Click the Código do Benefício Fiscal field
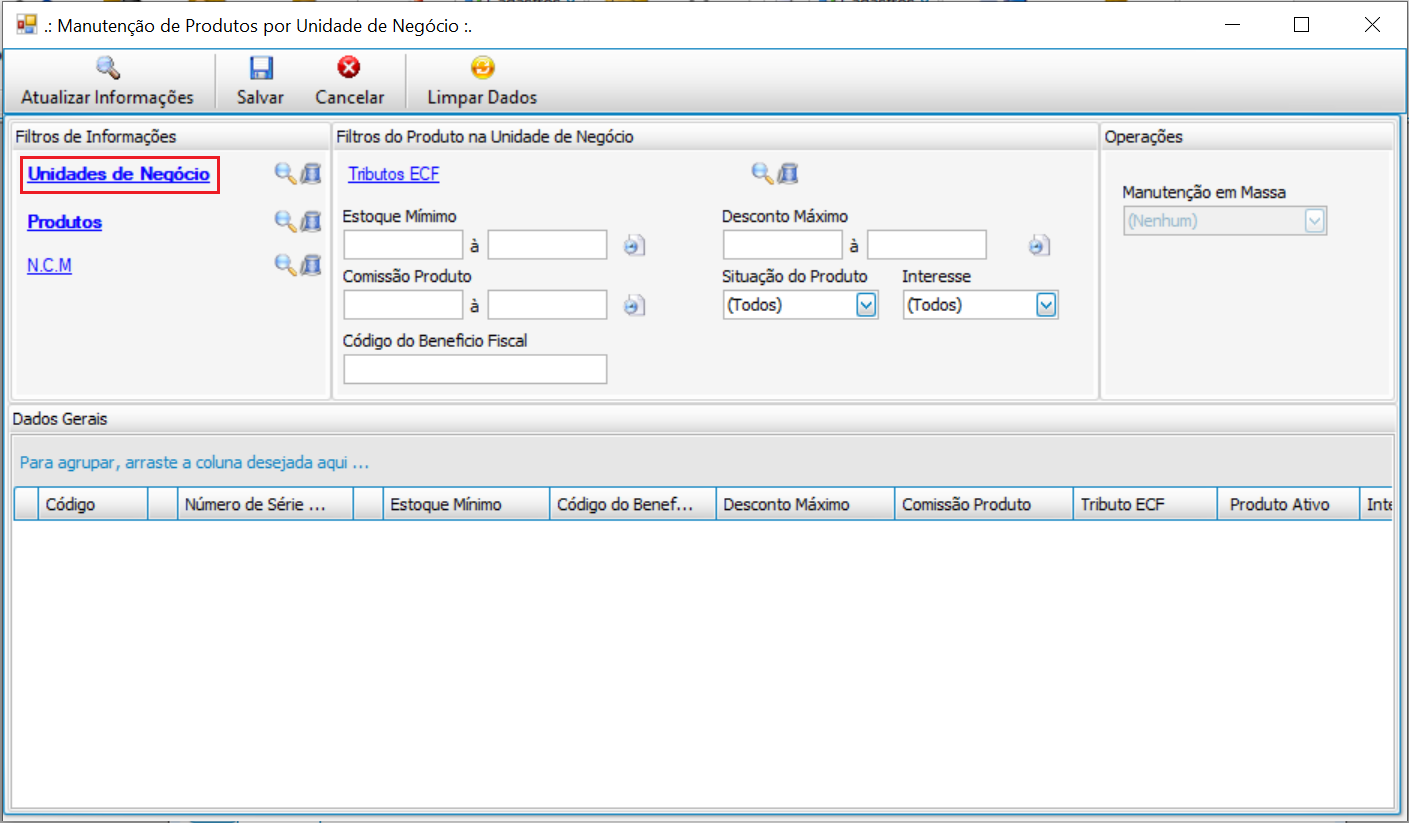The height and width of the screenshot is (823, 1409). [x=475, y=369]
